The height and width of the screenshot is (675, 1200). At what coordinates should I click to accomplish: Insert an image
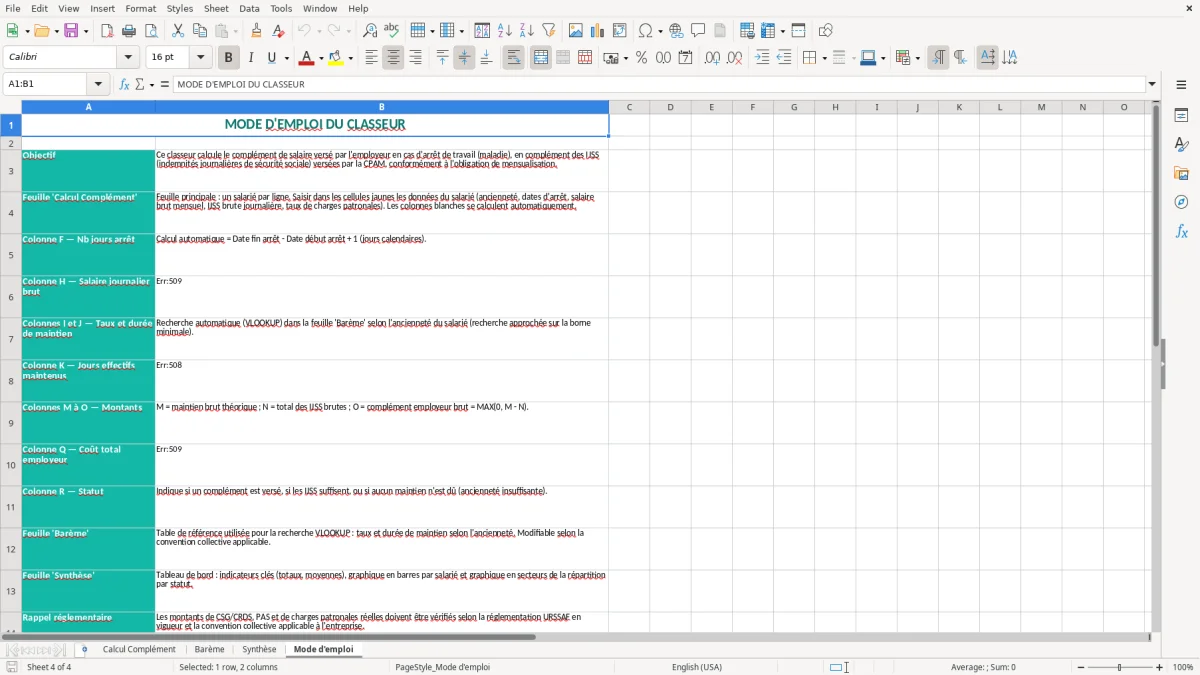(576, 31)
